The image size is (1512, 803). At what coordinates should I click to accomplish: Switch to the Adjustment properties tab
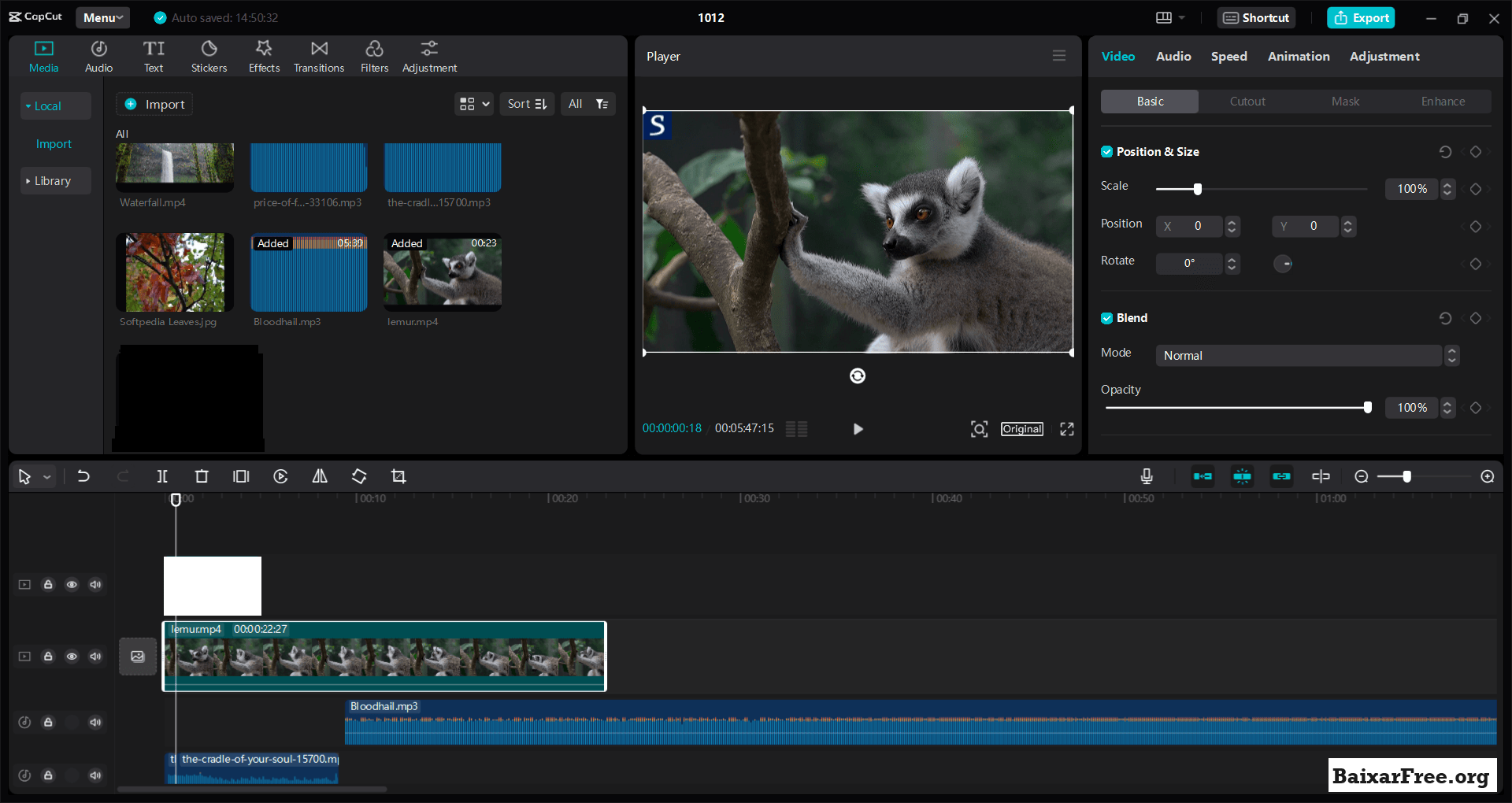tap(1384, 57)
